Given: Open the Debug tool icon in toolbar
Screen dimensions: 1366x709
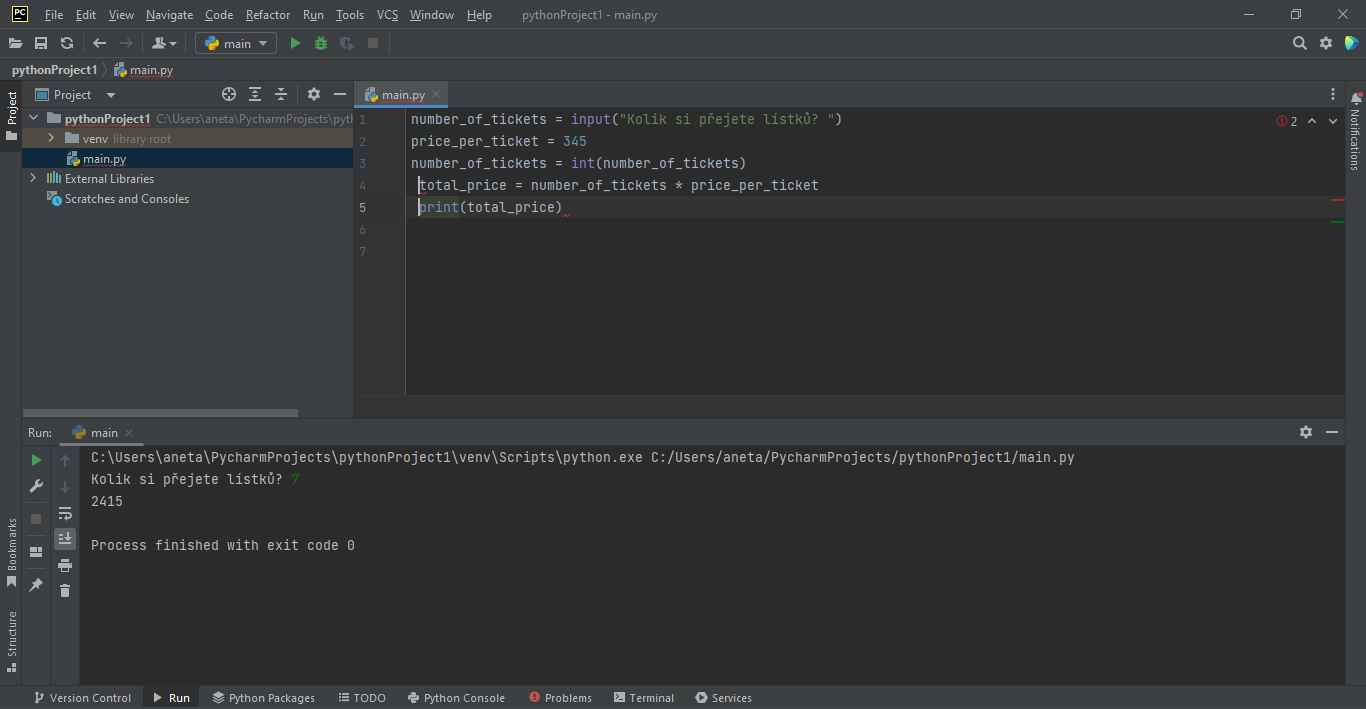Looking at the screenshot, I should (x=320, y=43).
